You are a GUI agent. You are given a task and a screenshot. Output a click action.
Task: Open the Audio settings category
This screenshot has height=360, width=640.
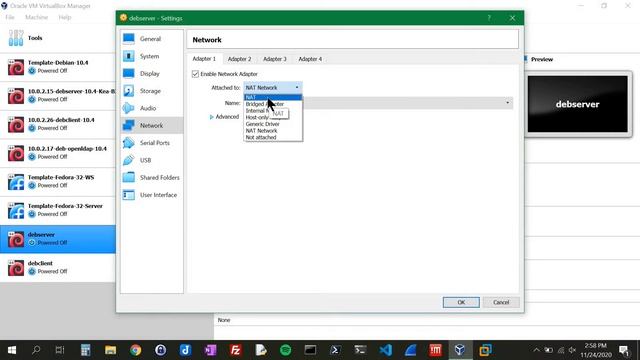coord(152,108)
